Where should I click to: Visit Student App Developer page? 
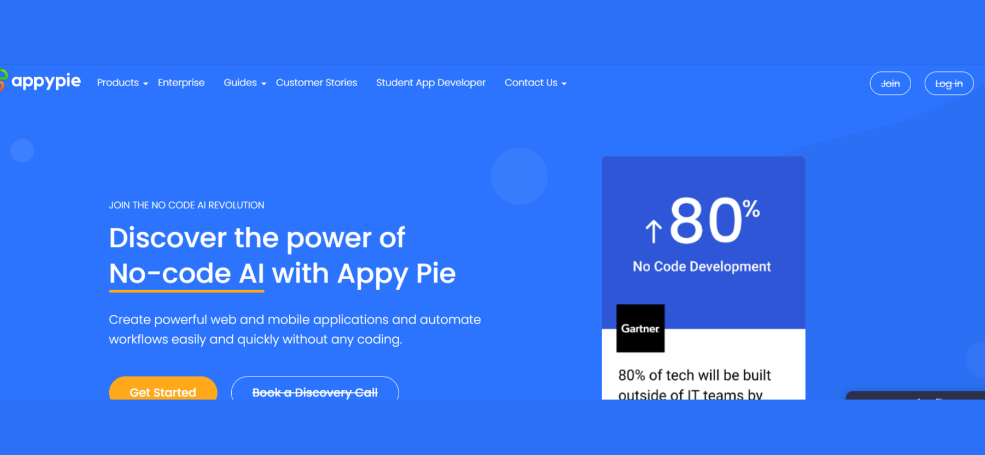coord(431,83)
